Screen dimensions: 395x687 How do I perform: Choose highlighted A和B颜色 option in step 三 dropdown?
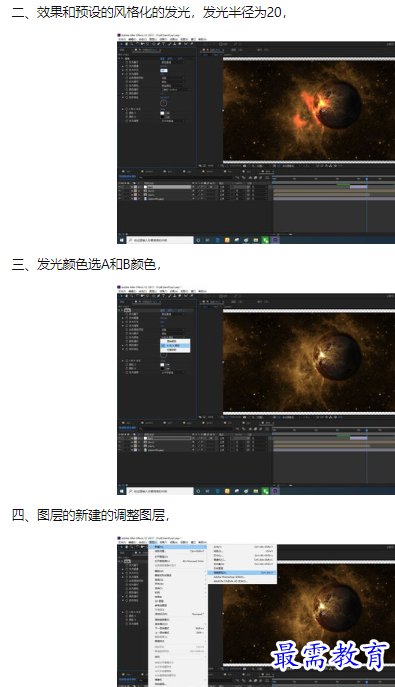tap(175, 346)
